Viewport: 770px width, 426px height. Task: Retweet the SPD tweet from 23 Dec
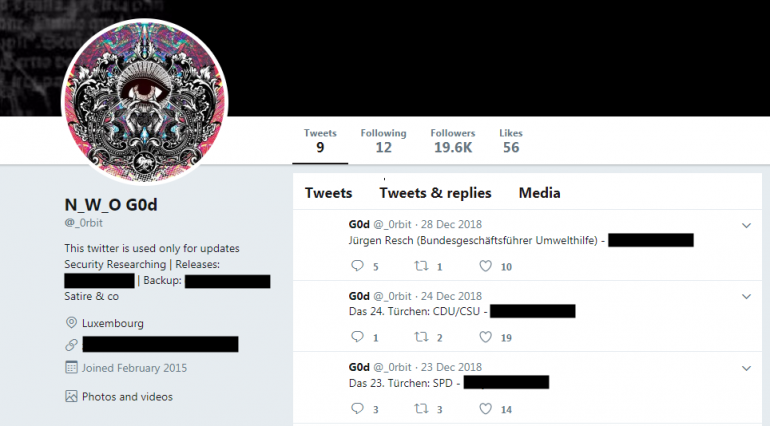[421, 408]
